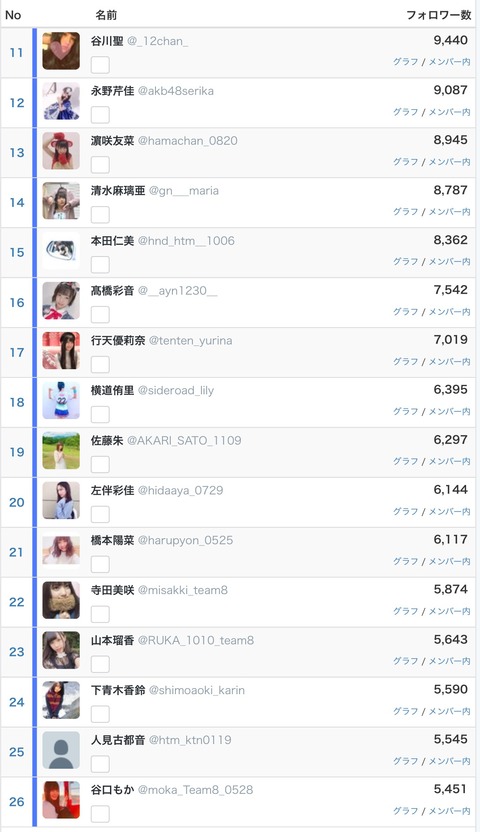Open the @hamachan_0820 Twitter handle

tap(188, 141)
